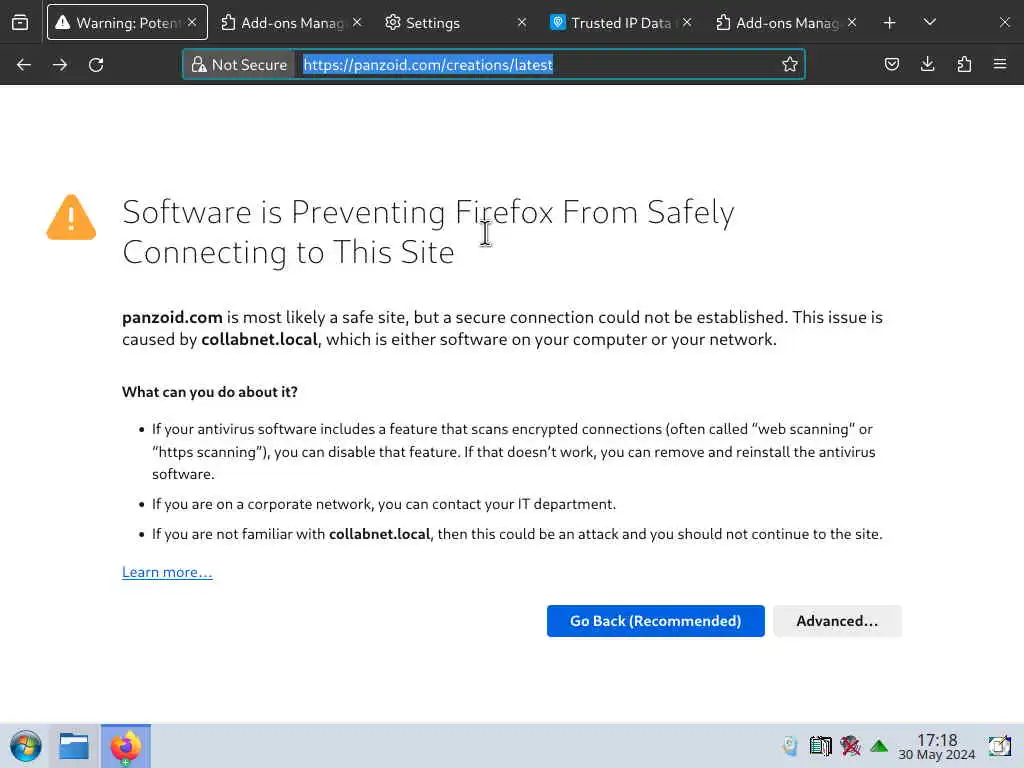
Task: Open the Firefox application menu
Action: coord(1000,65)
